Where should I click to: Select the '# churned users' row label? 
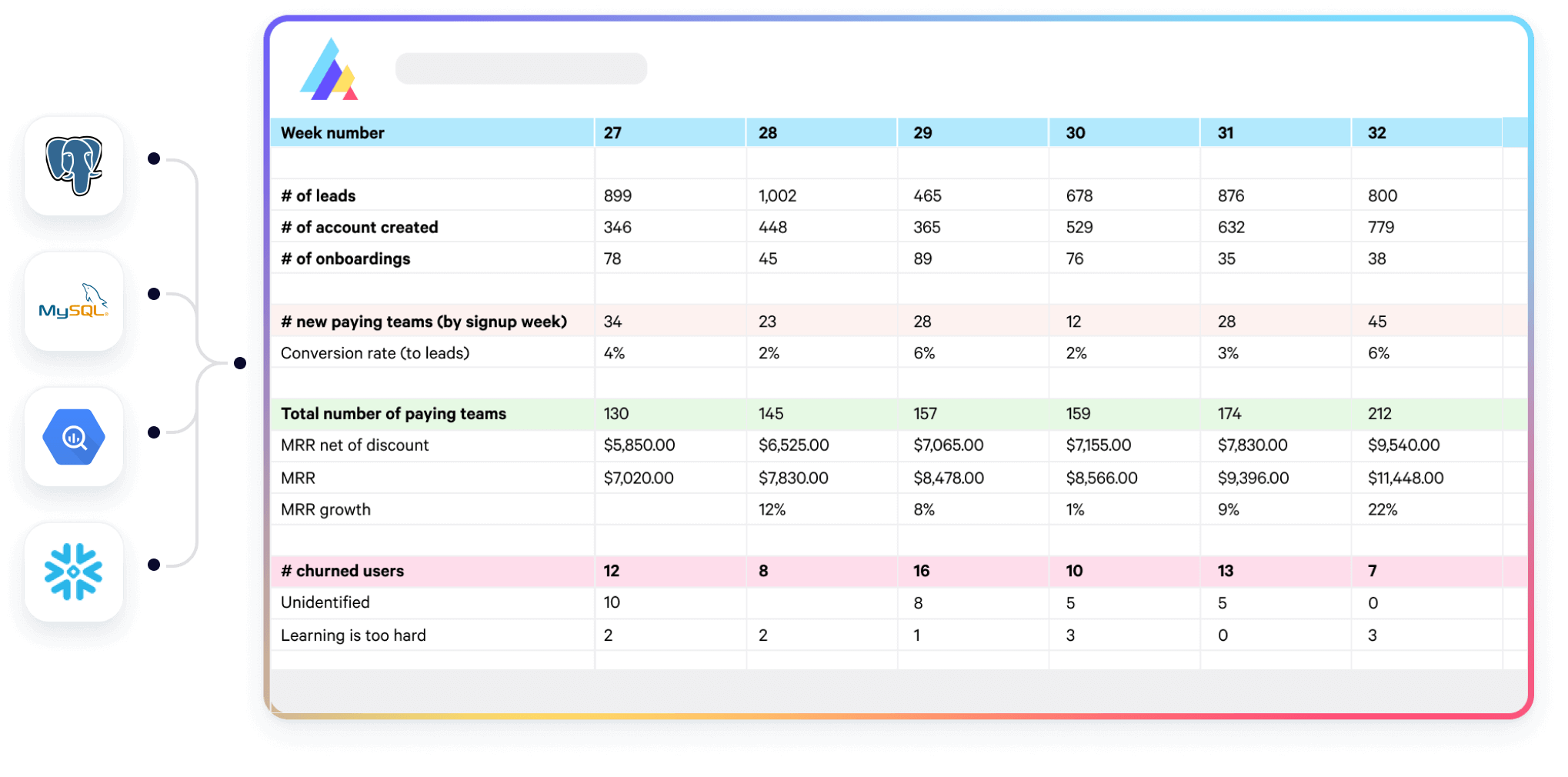point(342,571)
